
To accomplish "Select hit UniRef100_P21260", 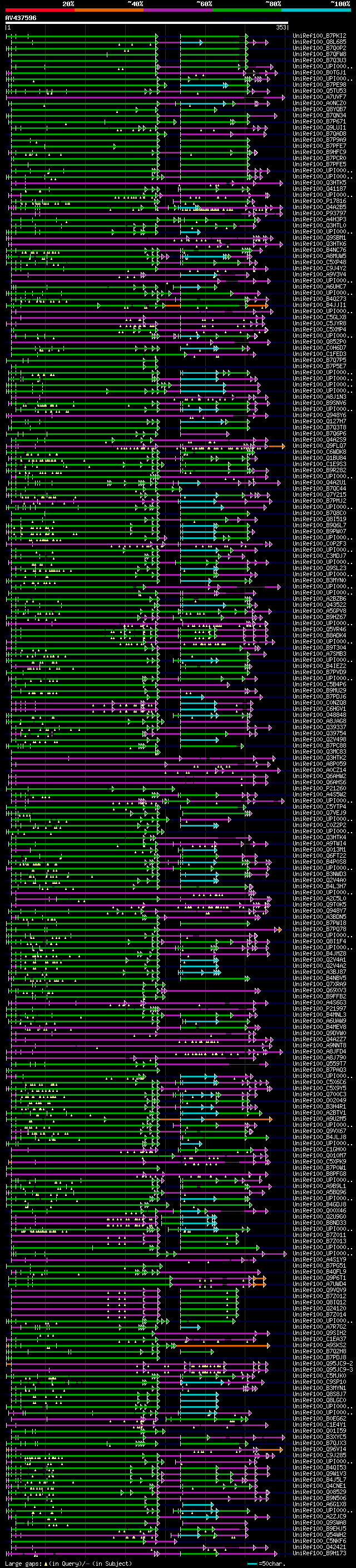I will [319, 788].
